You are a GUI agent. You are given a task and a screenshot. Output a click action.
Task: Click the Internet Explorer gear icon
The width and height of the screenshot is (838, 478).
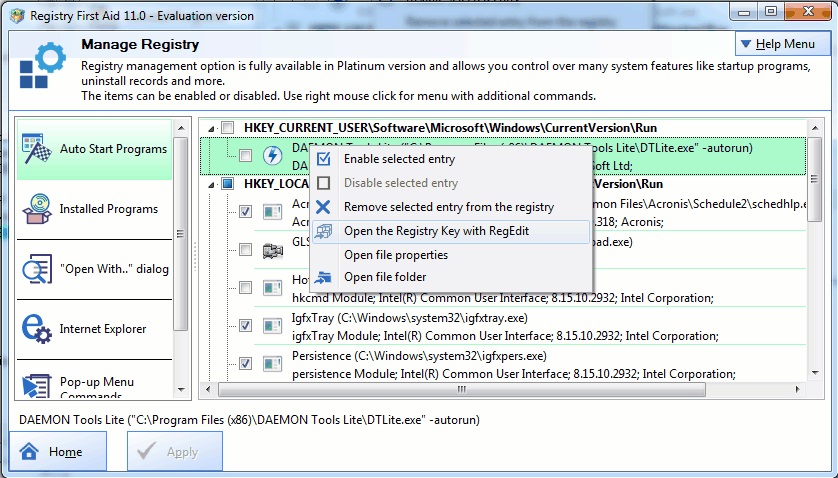[x=36, y=329]
